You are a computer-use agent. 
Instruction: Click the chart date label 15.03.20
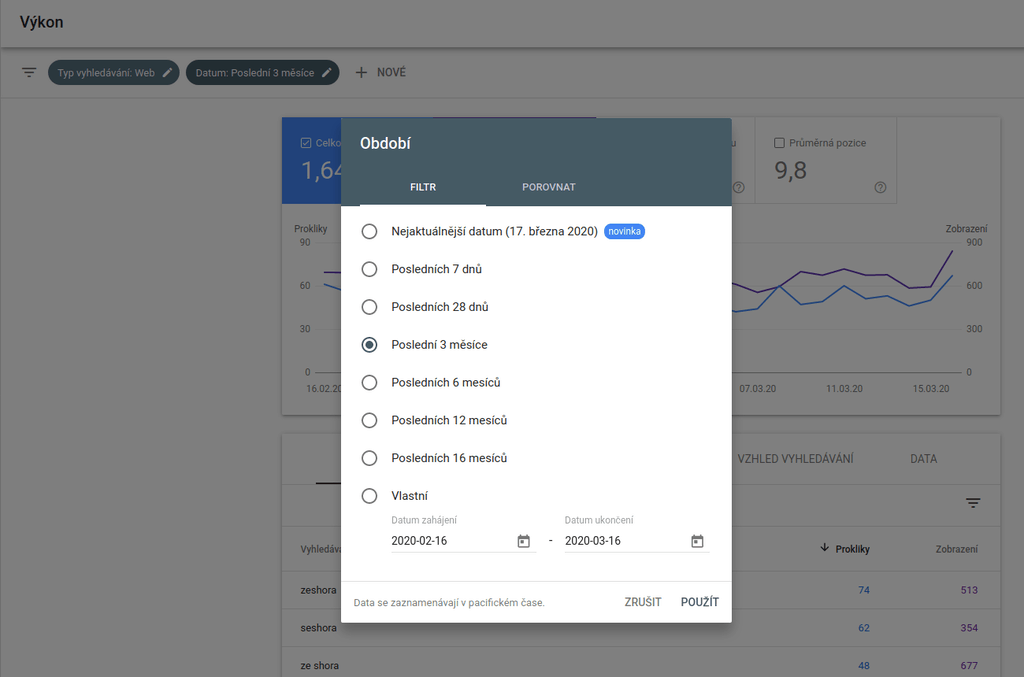(931, 388)
